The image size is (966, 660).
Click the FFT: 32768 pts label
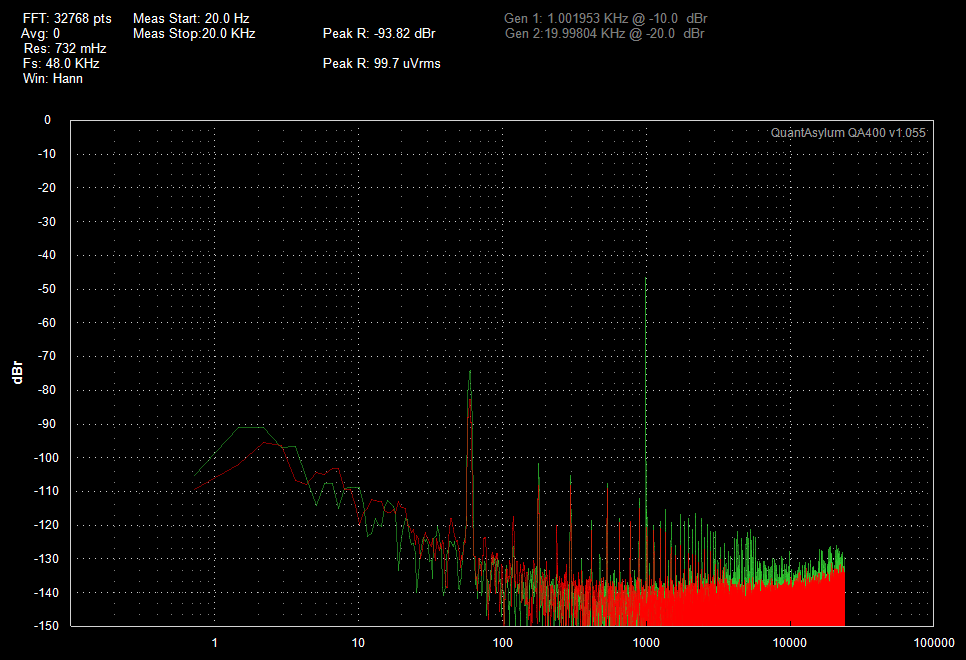pyautogui.click(x=67, y=18)
